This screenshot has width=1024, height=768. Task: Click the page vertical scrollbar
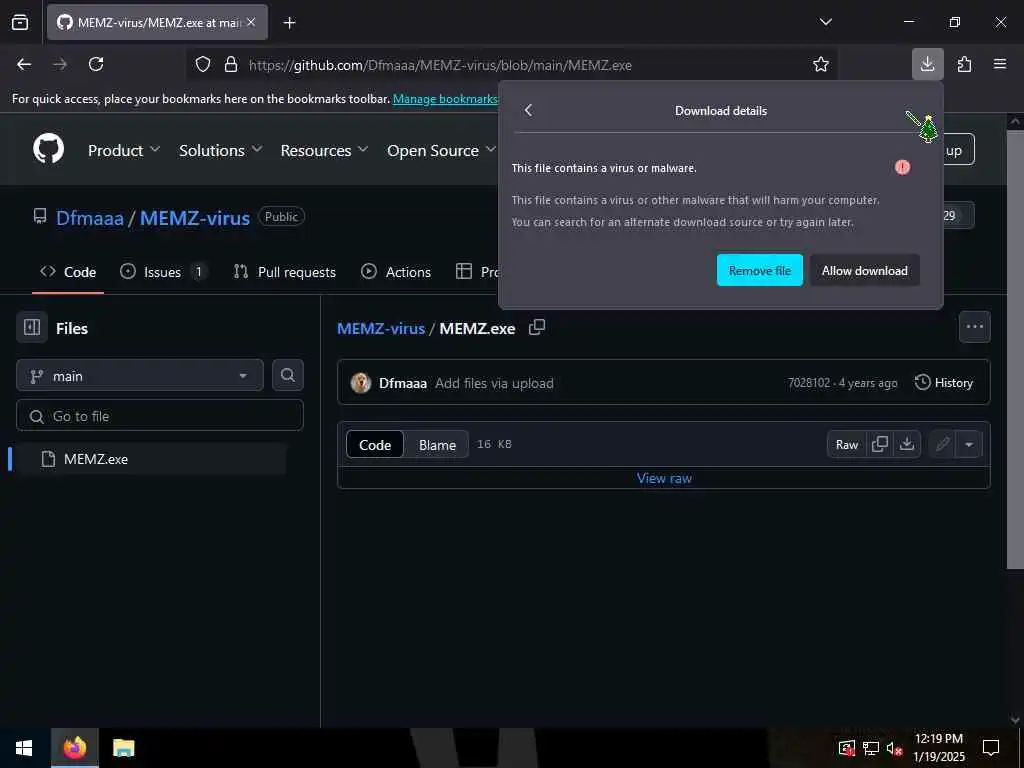pos(1014,349)
